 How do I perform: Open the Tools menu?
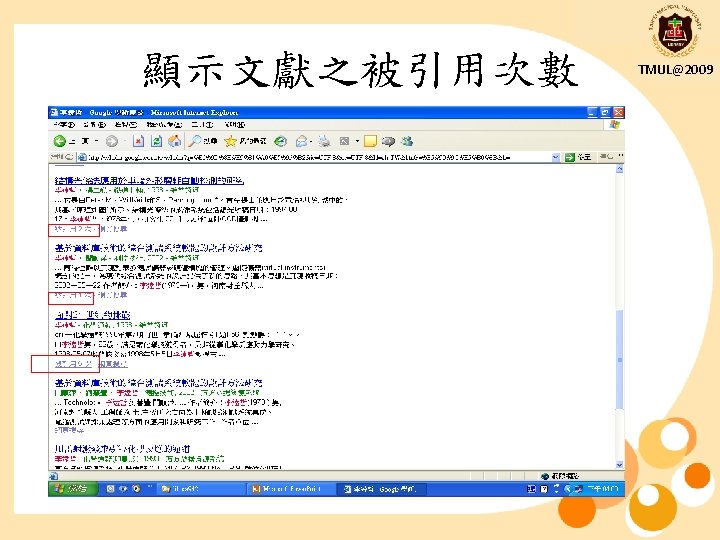point(202,124)
